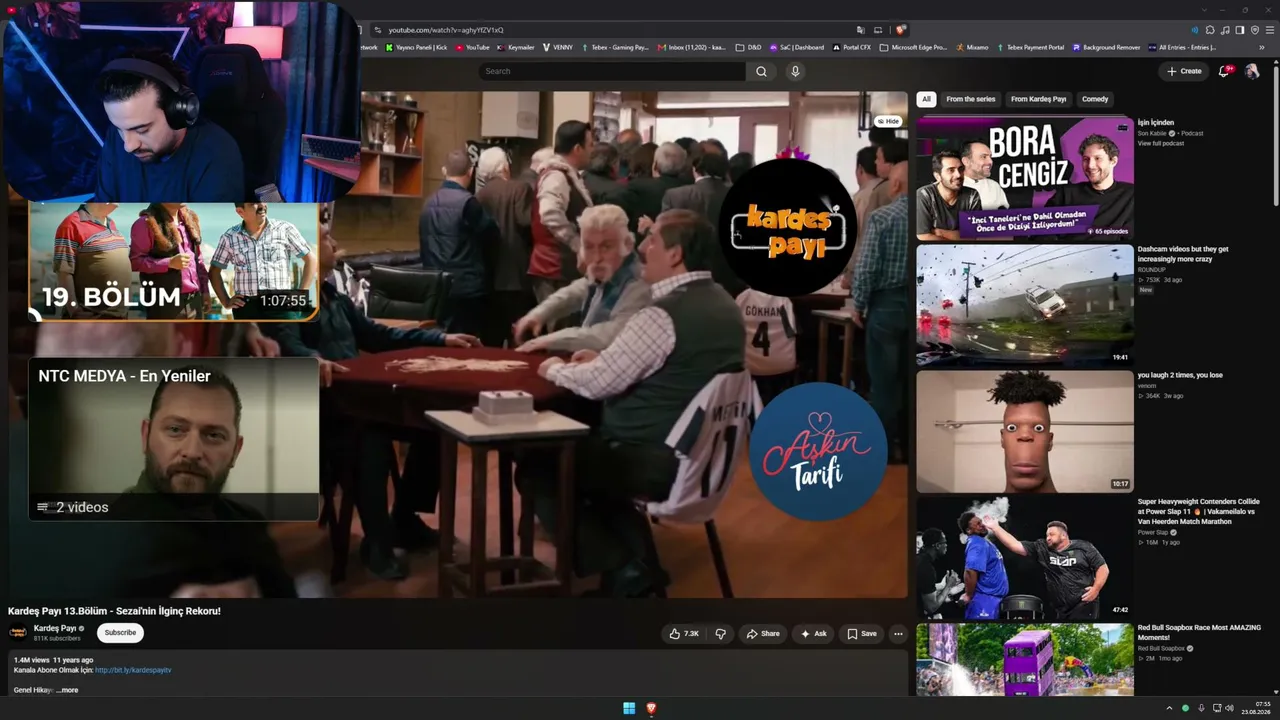The height and width of the screenshot is (720, 1280).
Task: Click the Brave Shields icon in address bar
Action: [901, 30]
